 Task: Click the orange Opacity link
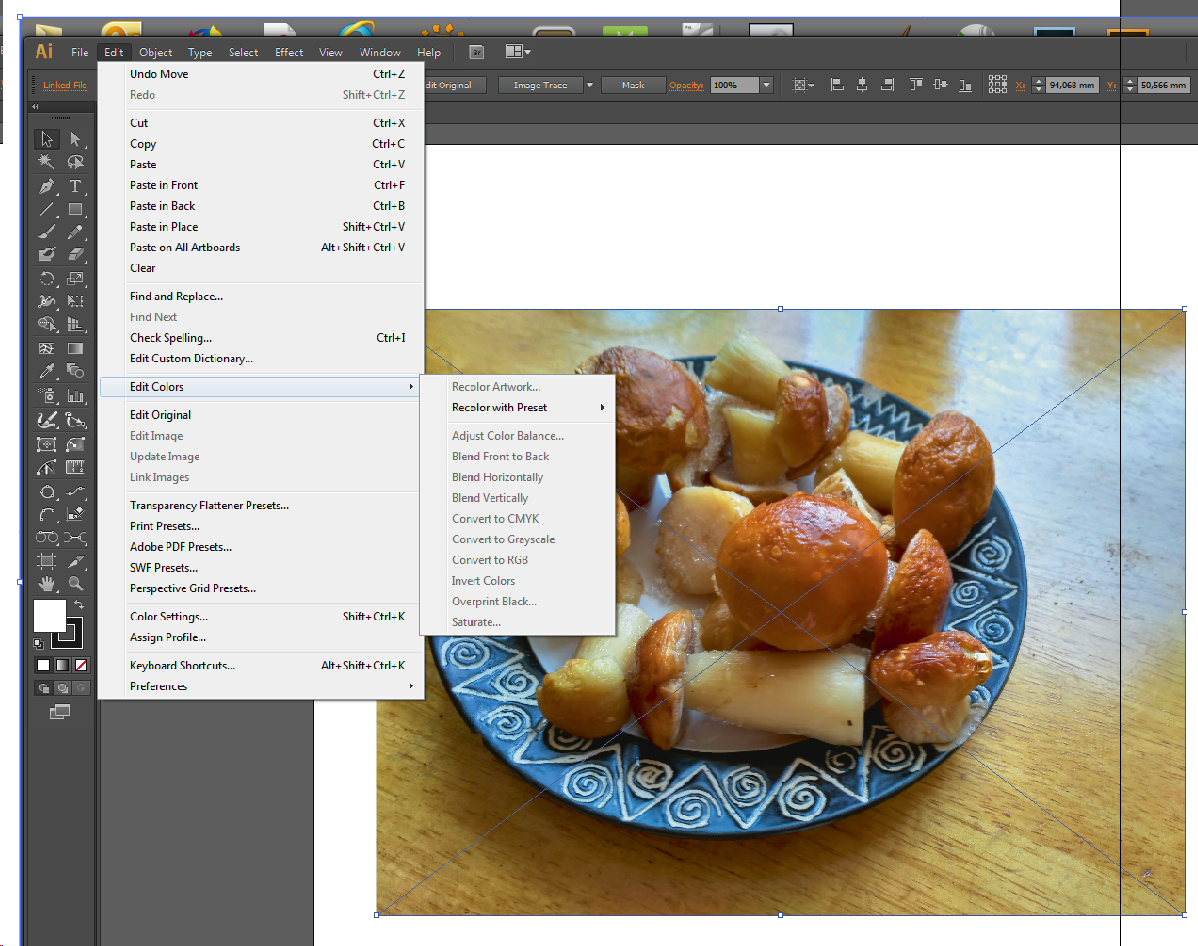pos(686,85)
